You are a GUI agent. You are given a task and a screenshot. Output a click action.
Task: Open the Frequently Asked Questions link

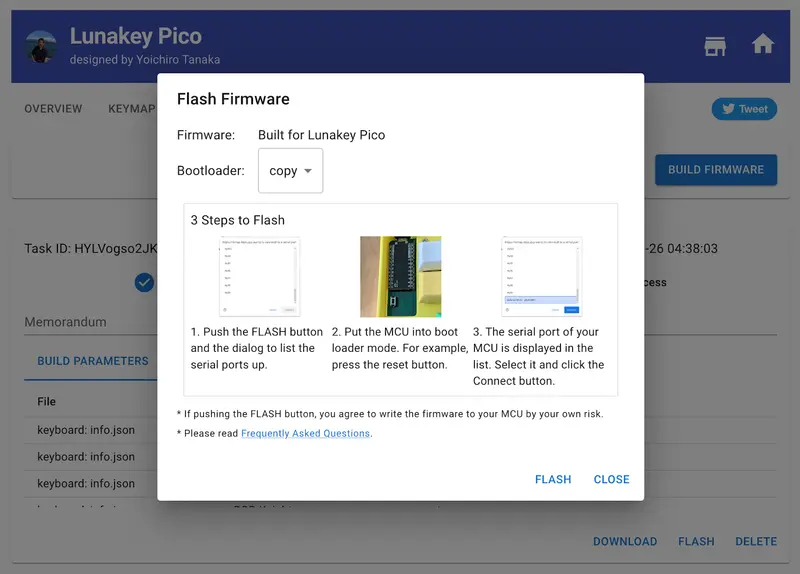305,434
